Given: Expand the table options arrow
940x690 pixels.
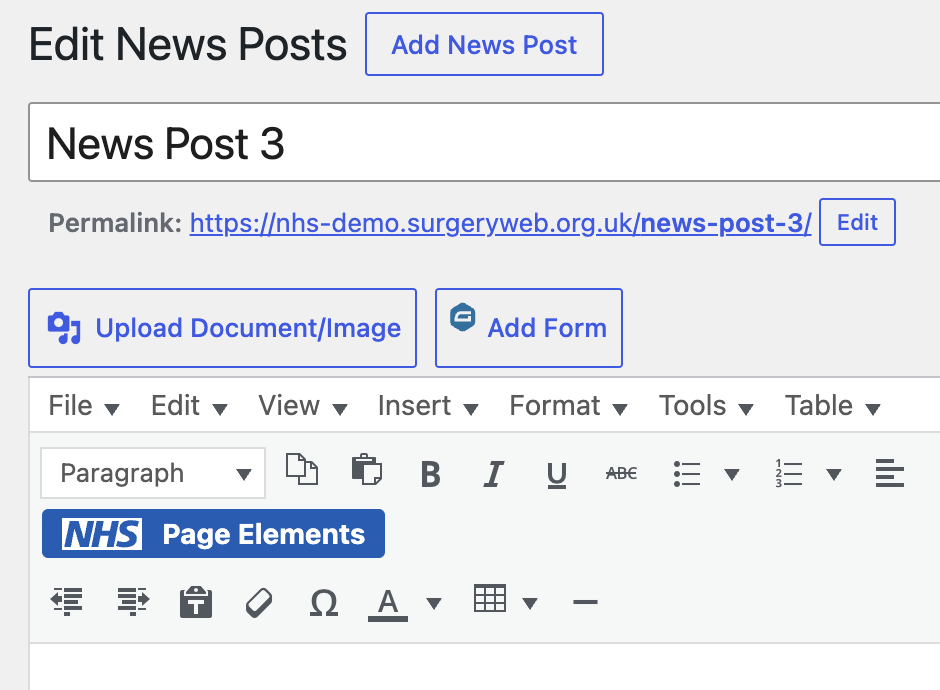Looking at the screenshot, I should (x=529, y=603).
